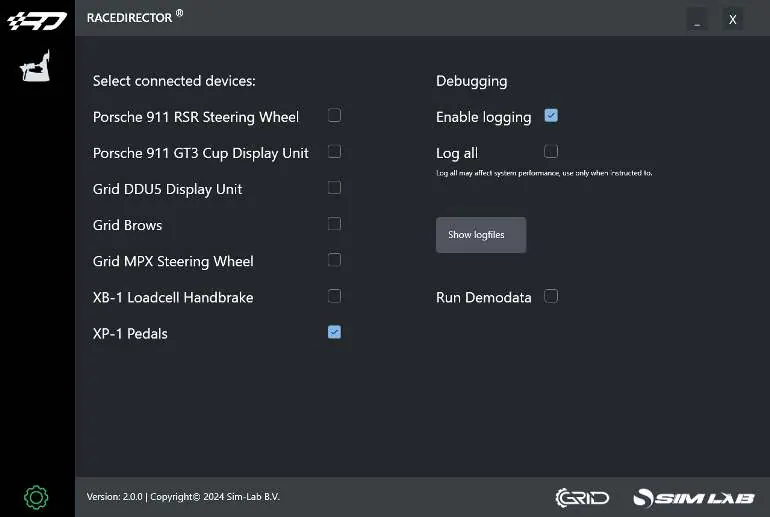Enable Grid MPX Steering Wheel device
This screenshot has width=770, height=517.
pyautogui.click(x=334, y=260)
